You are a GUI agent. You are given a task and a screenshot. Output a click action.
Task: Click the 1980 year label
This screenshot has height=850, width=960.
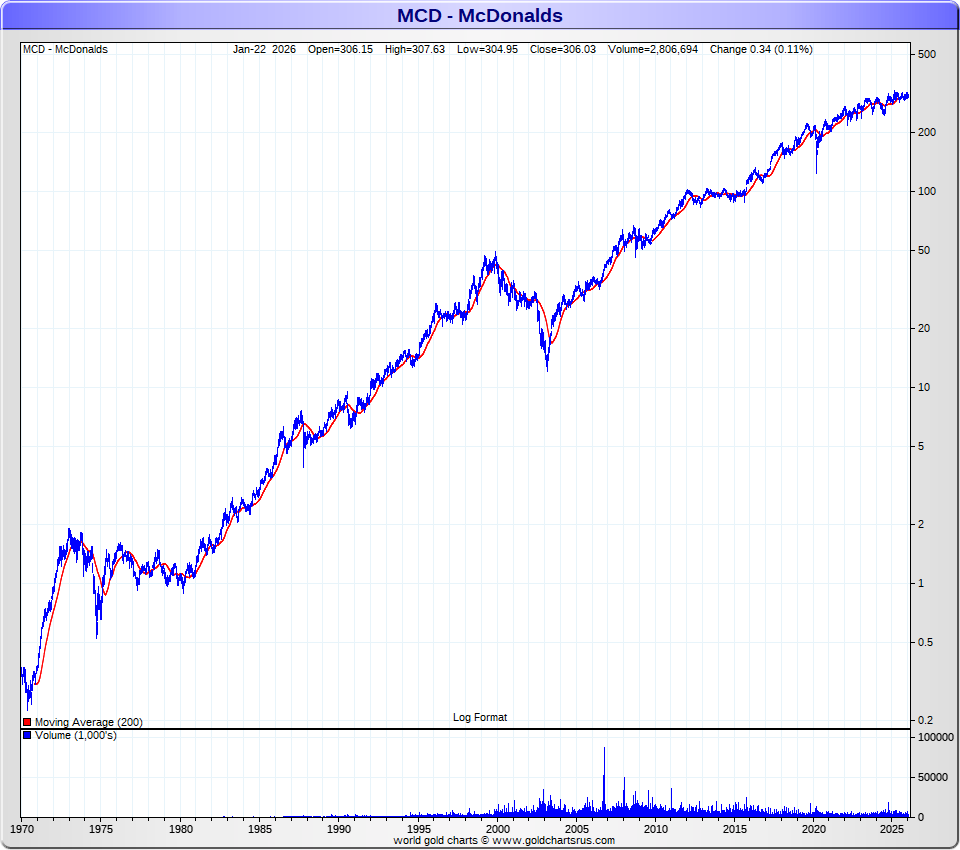[181, 829]
